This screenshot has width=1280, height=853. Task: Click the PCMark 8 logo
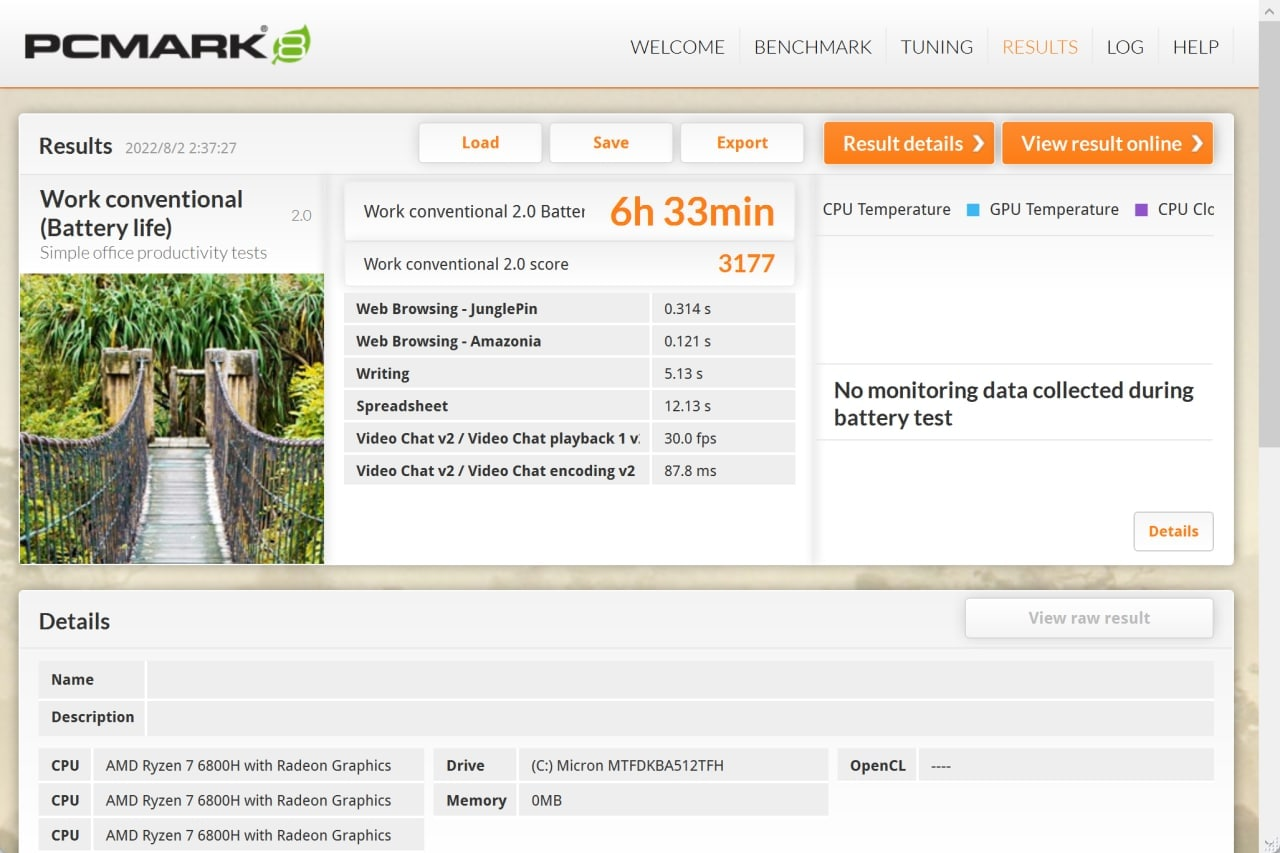(167, 46)
